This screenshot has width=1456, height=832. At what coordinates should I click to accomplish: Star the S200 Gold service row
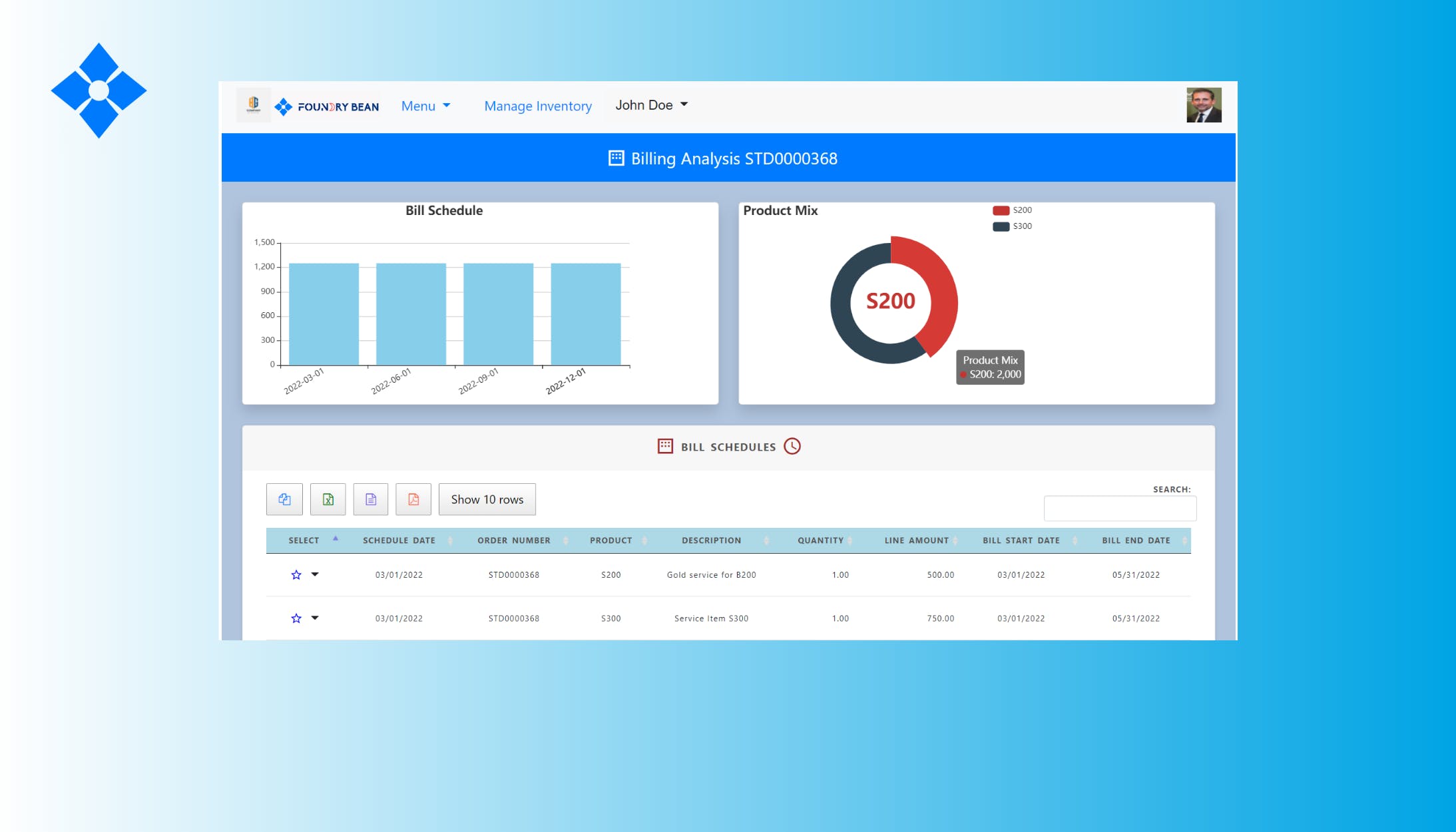click(x=296, y=575)
